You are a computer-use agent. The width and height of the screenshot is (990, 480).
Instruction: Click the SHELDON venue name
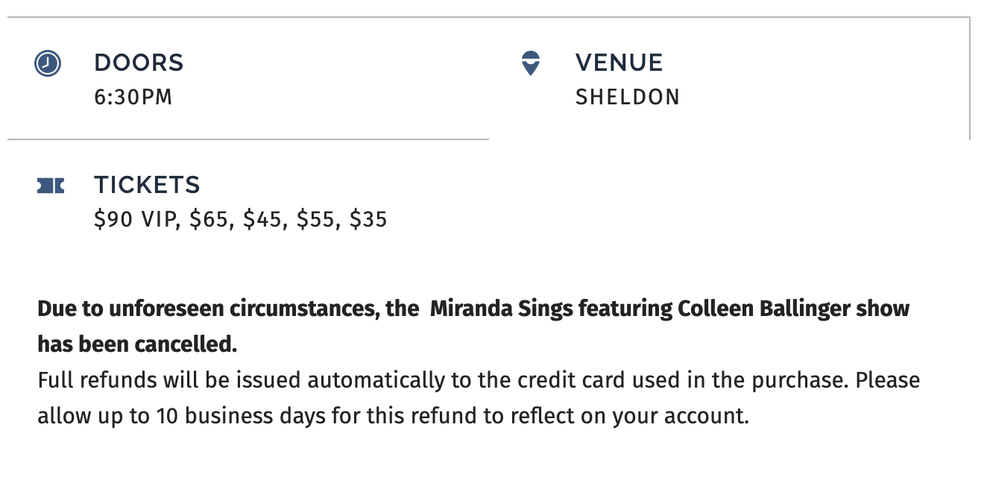click(627, 97)
